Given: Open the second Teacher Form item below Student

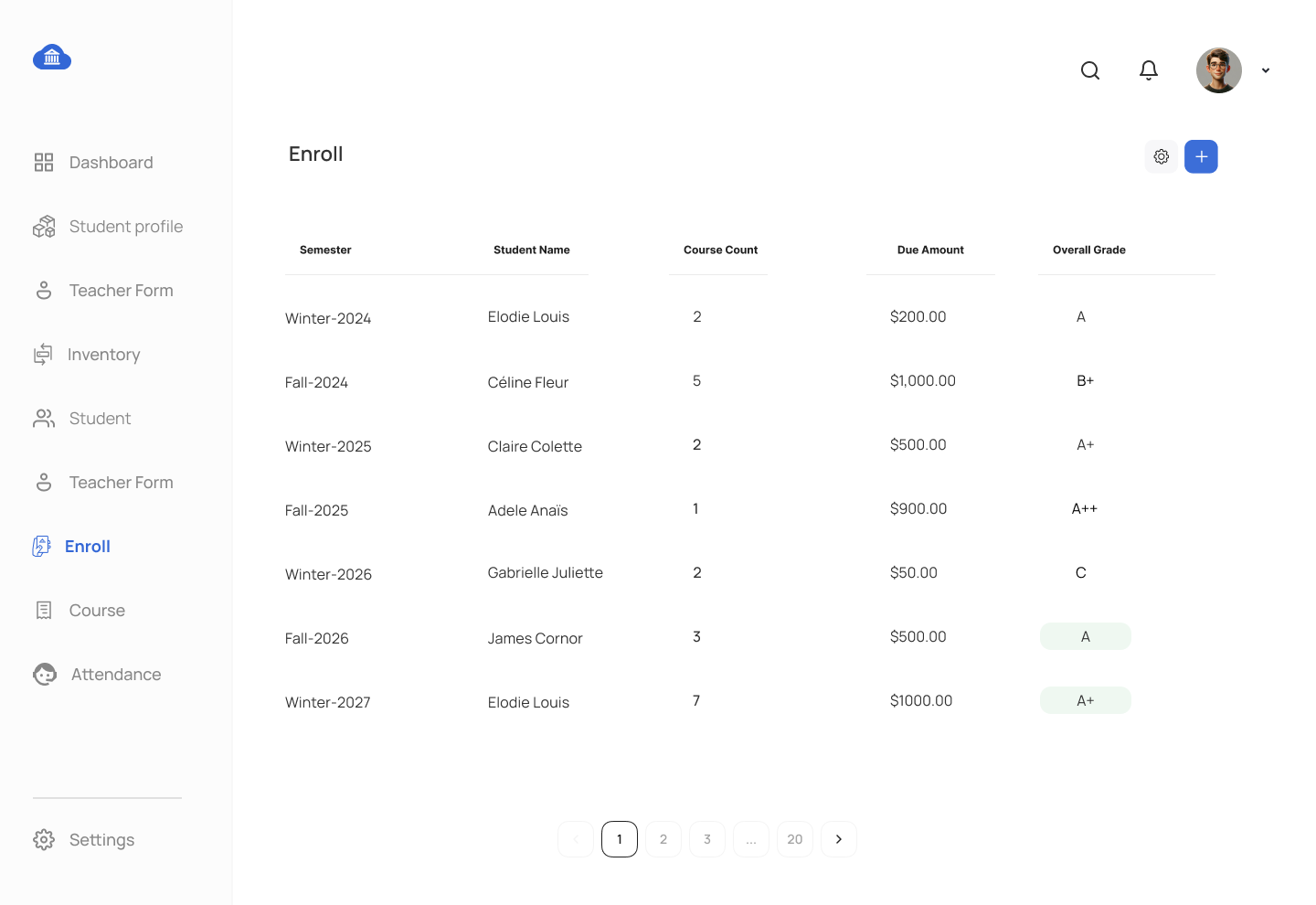Looking at the screenshot, I should coord(122,483).
